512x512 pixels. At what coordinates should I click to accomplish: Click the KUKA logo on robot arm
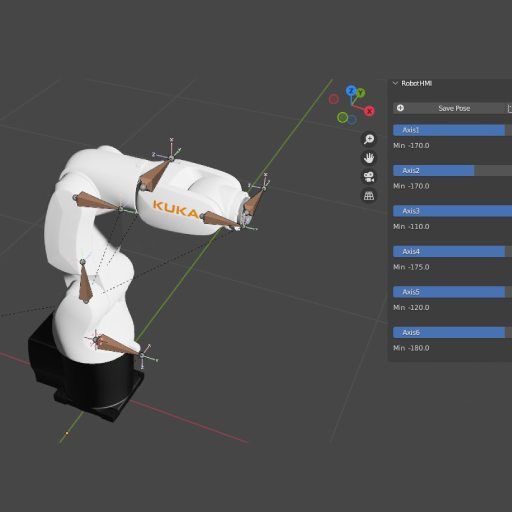coord(176,210)
